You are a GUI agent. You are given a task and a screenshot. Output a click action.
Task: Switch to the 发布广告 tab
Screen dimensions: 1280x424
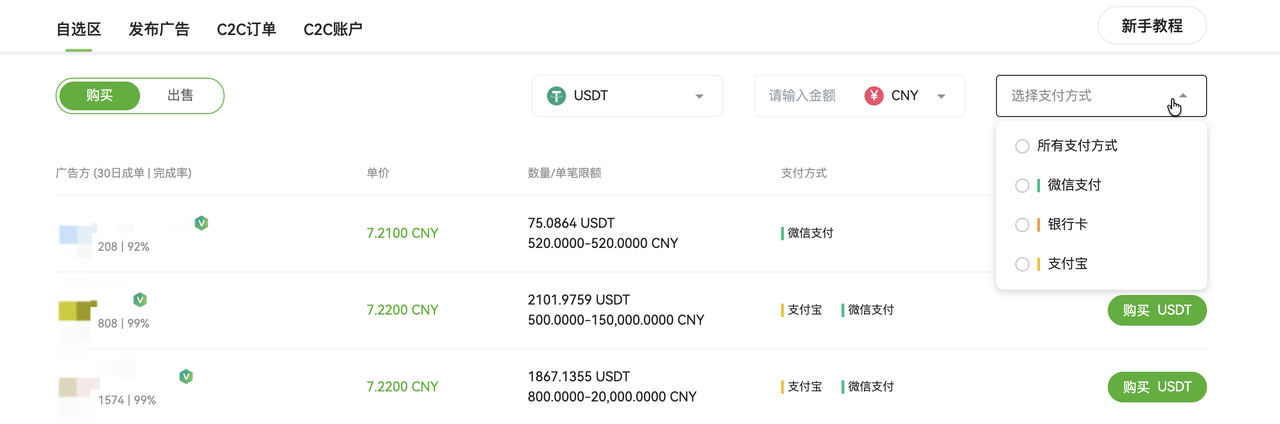[159, 29]
